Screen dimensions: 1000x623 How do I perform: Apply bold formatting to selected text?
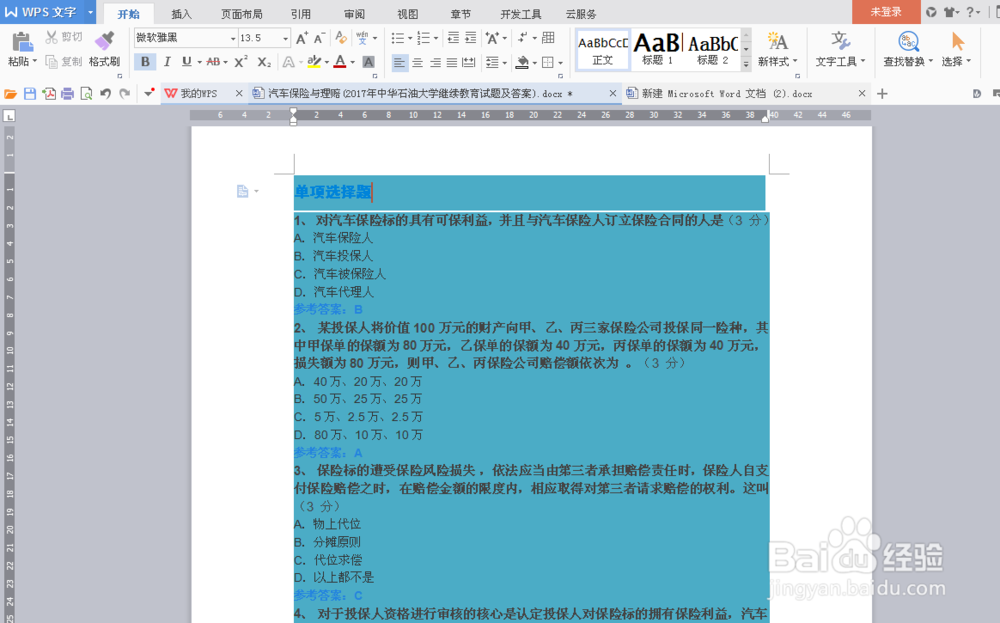pos(146,61)
